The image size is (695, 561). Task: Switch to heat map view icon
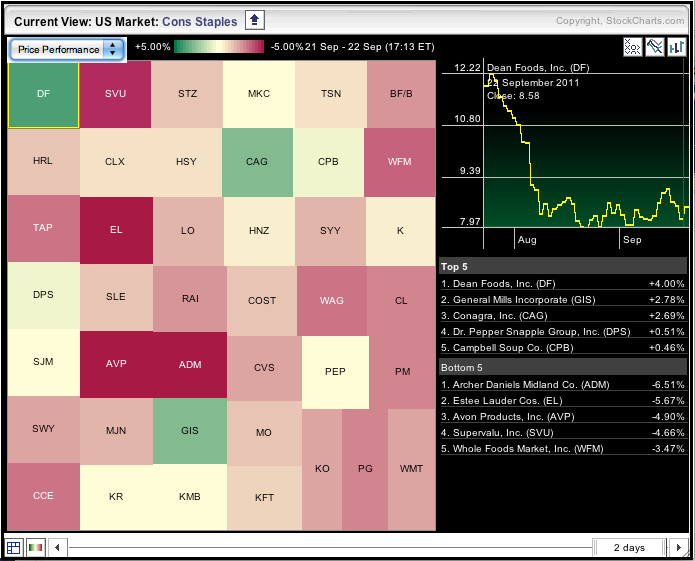(35, 548)
